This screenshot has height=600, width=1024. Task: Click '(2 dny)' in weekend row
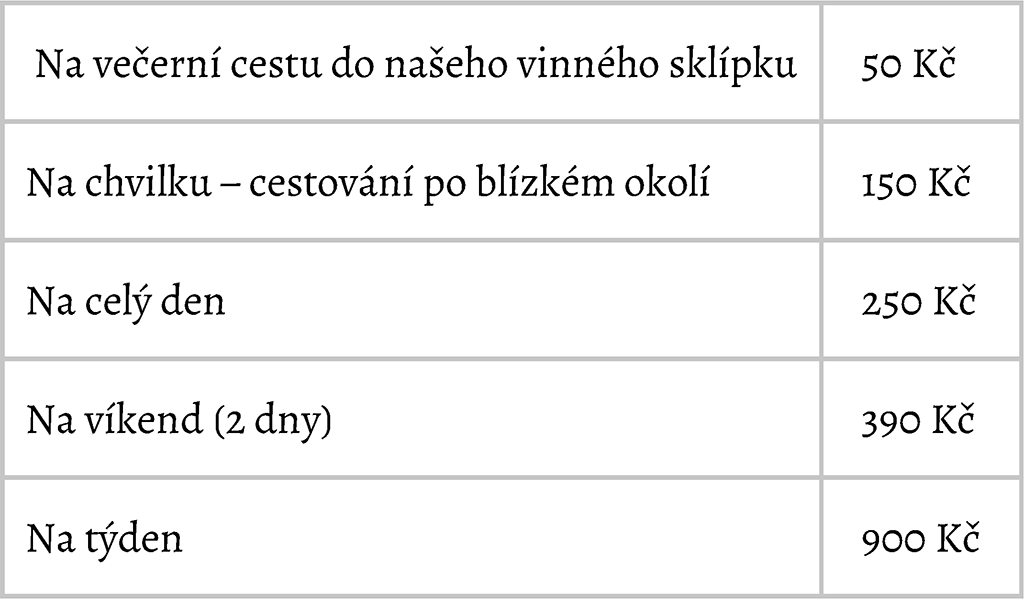[273, 421]
